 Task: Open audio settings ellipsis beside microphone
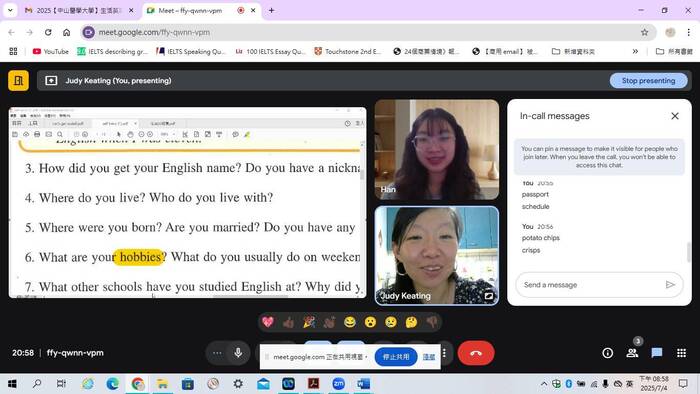(x=217, y=353)
